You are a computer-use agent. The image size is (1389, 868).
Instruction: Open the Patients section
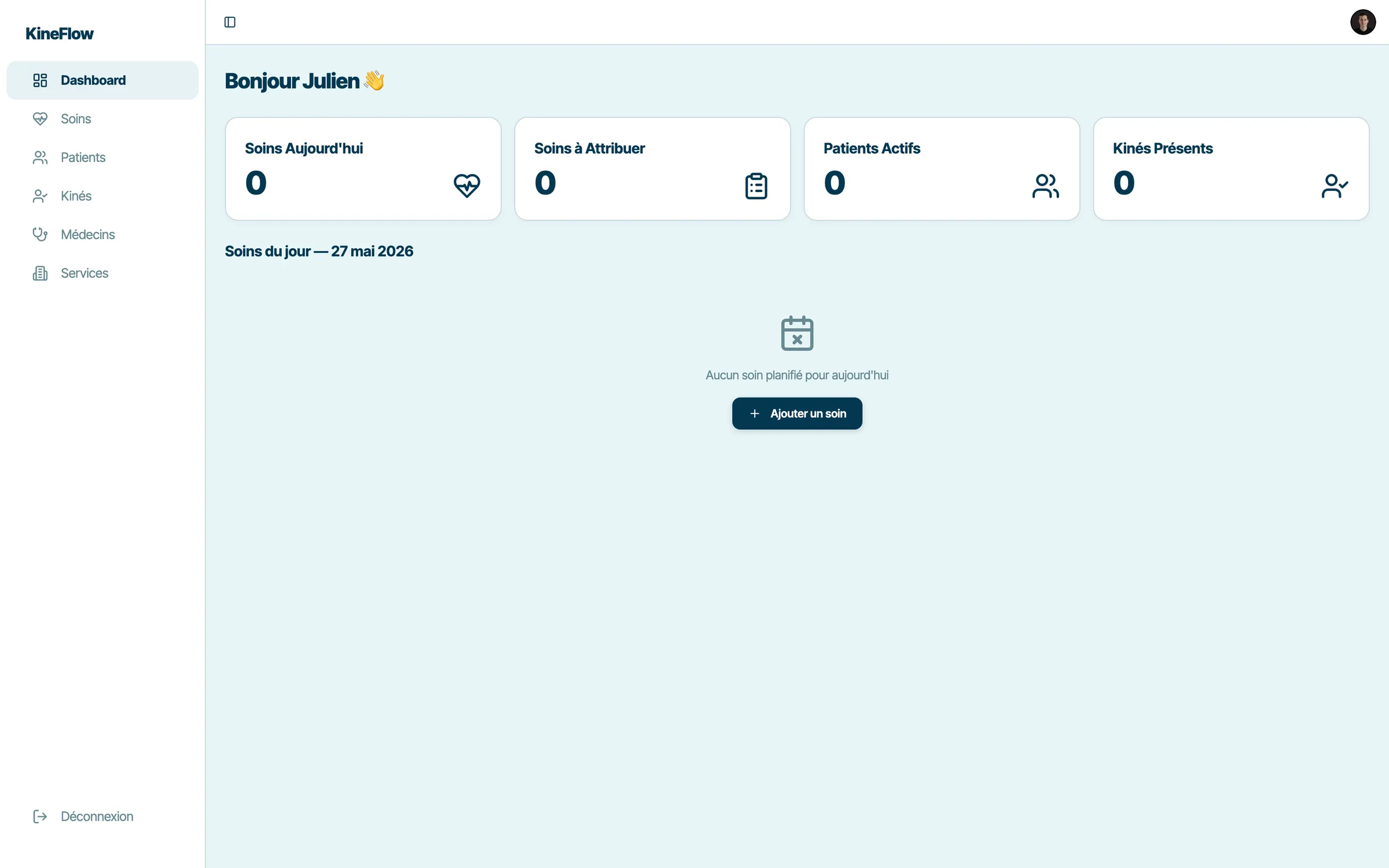102,157
